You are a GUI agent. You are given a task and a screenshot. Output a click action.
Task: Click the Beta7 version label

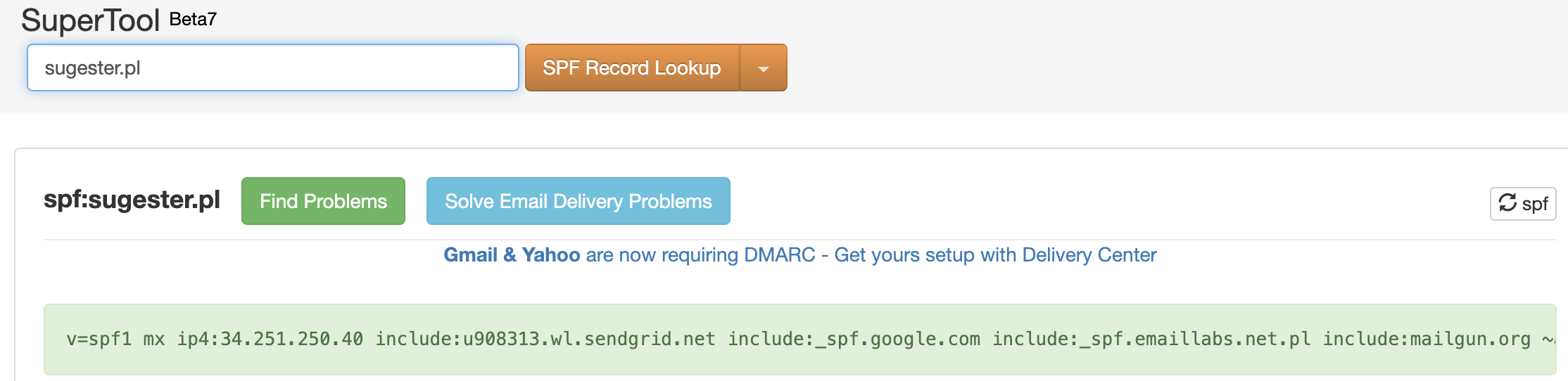(193, 20)
